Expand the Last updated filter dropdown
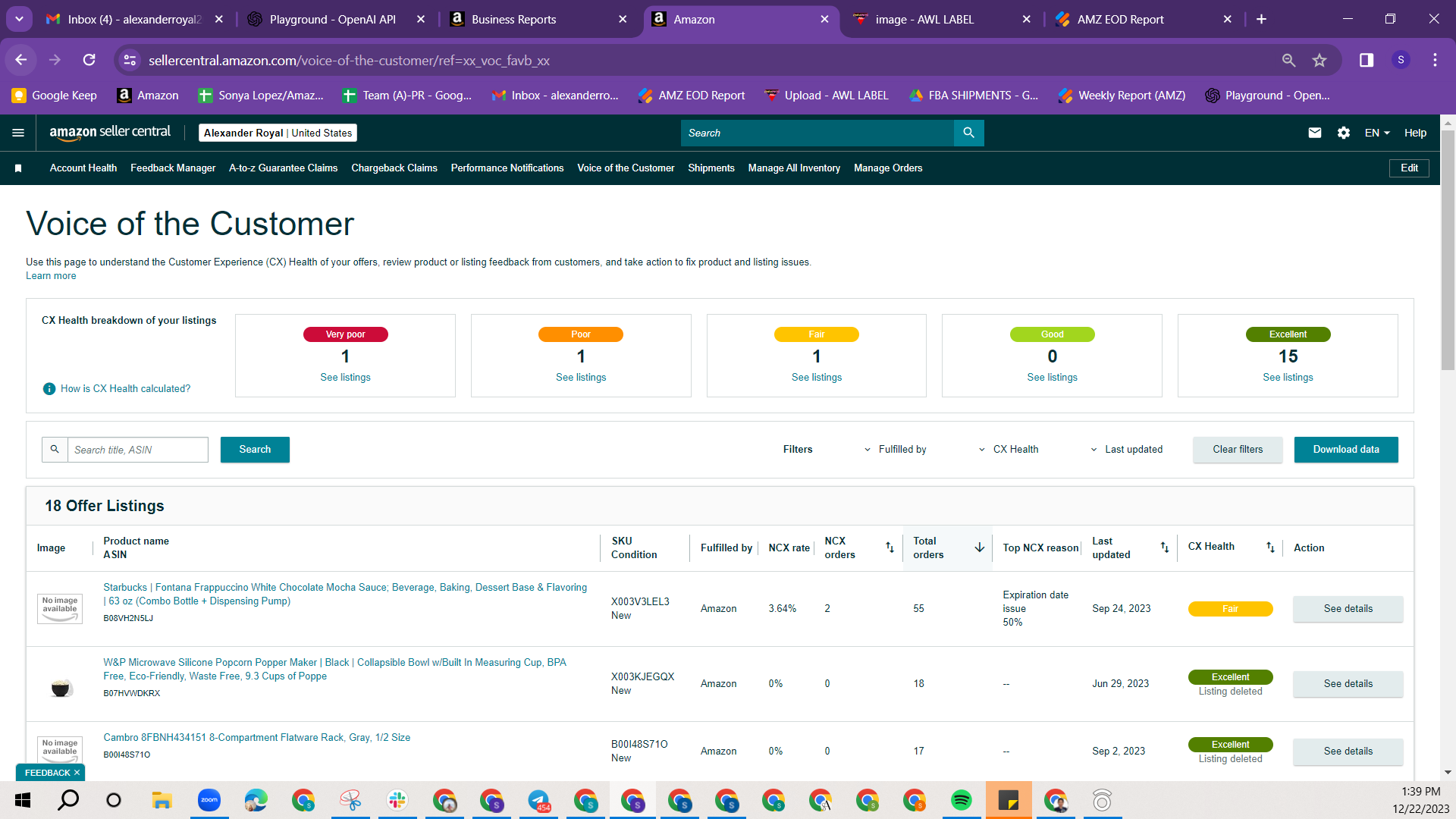Image resolution: width=1456 pixels, height=819 pixels. pyautogui.click(x=1126, y=450)
